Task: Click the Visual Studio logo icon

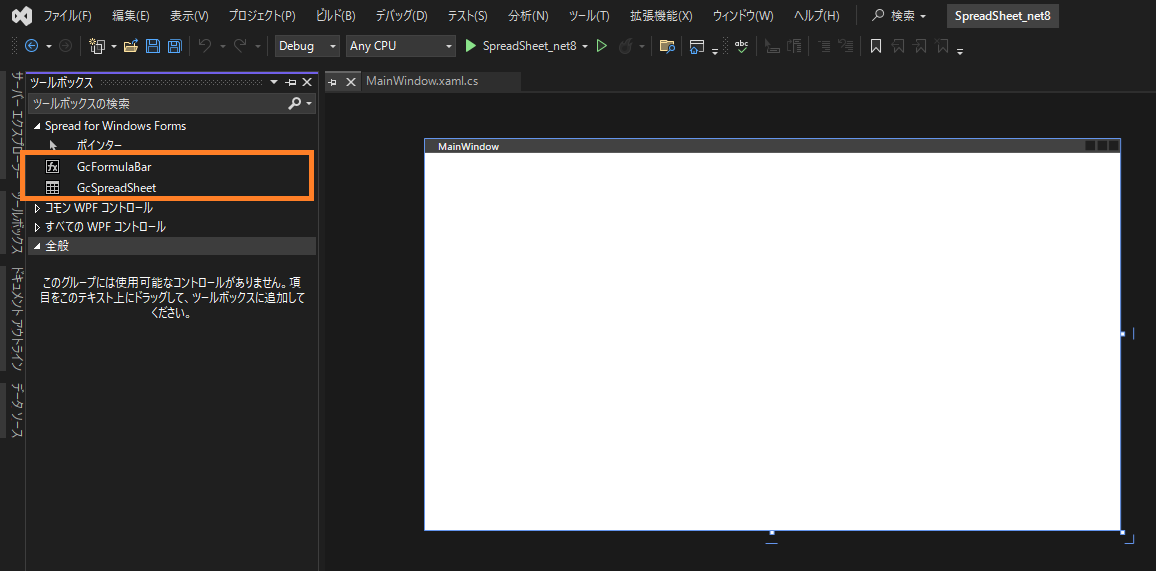Action: click(x=22, y=15)
